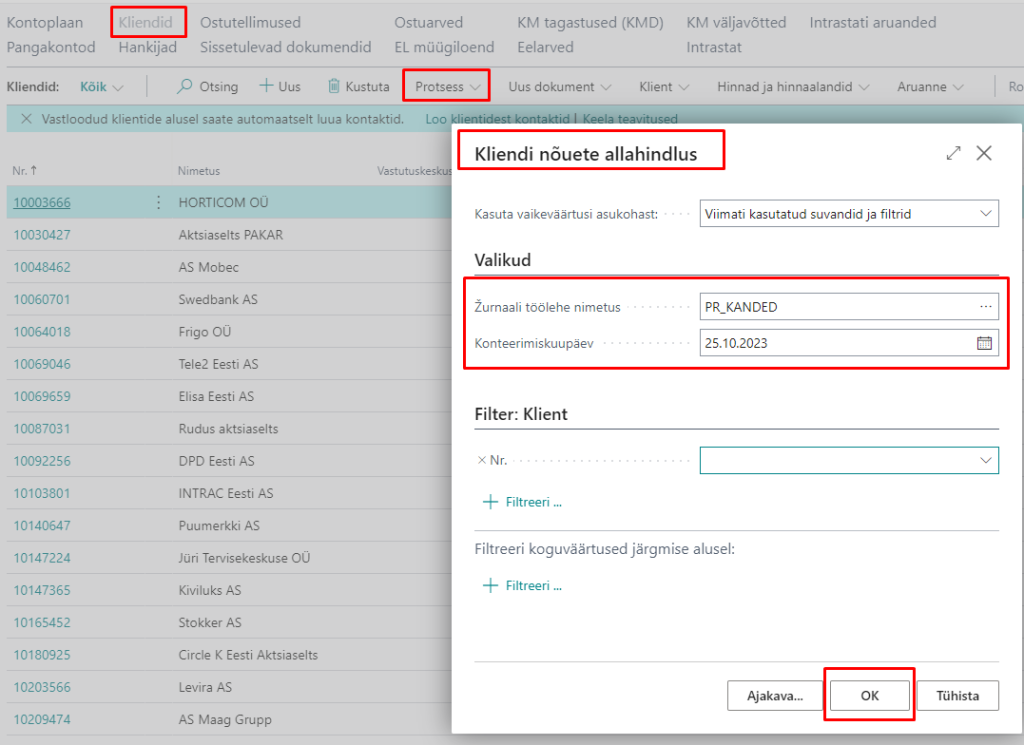This screenshot has width=1024, height=745.
Task: Click the Konteerimiskuupäev date input field
Action: (835, 343)
